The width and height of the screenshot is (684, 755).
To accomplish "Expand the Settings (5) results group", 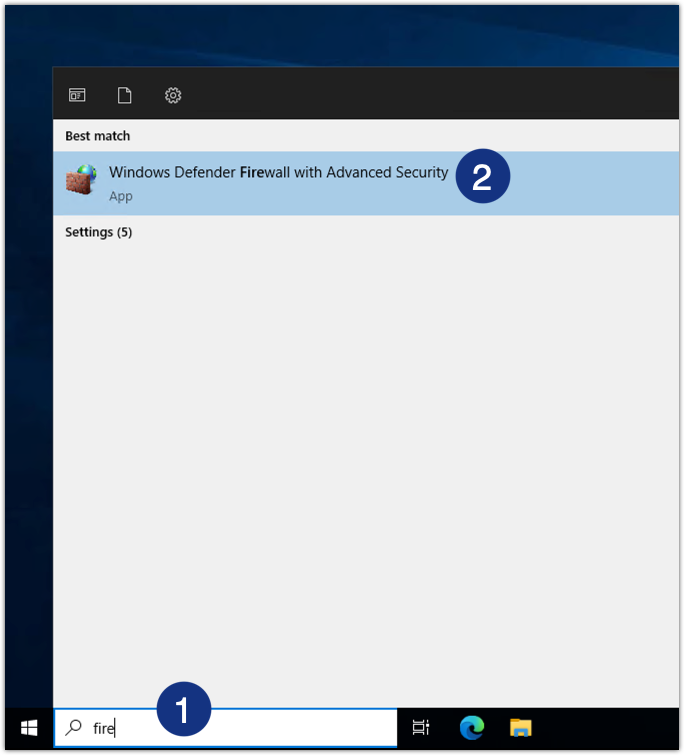I will [x=98, y=232].
